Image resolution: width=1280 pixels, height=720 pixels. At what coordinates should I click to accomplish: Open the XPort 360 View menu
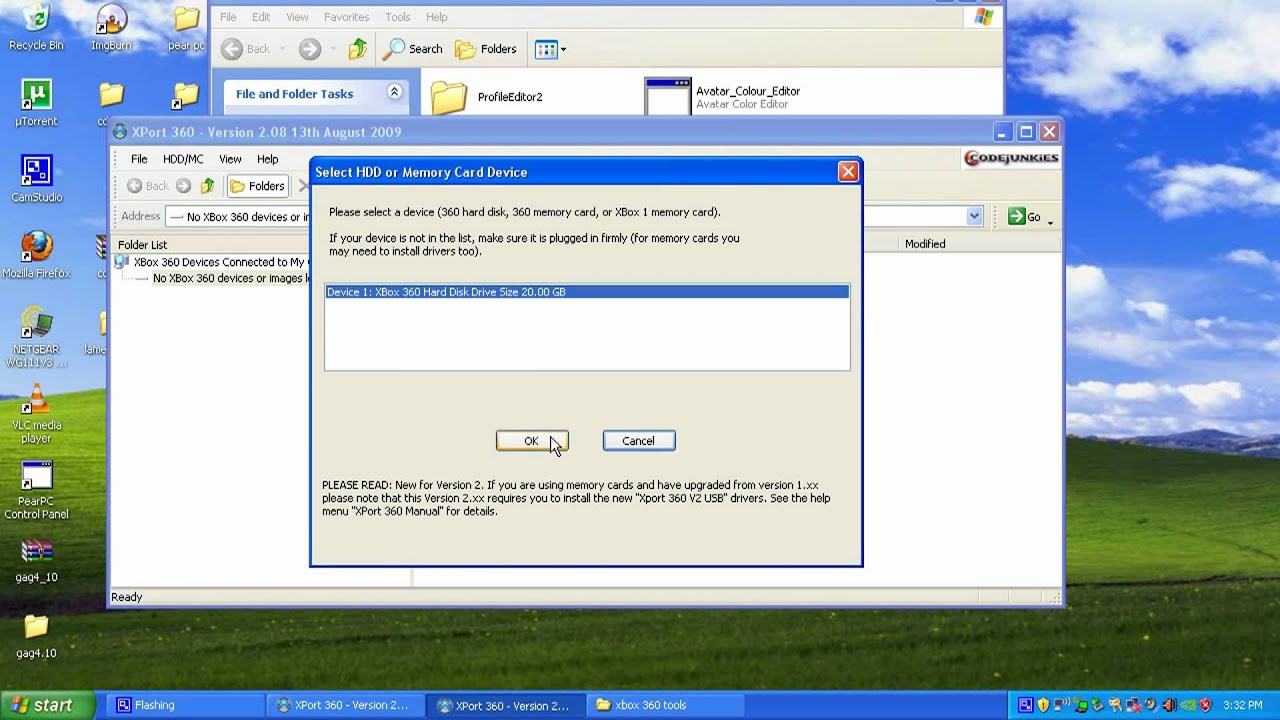[x=230, y=159]
